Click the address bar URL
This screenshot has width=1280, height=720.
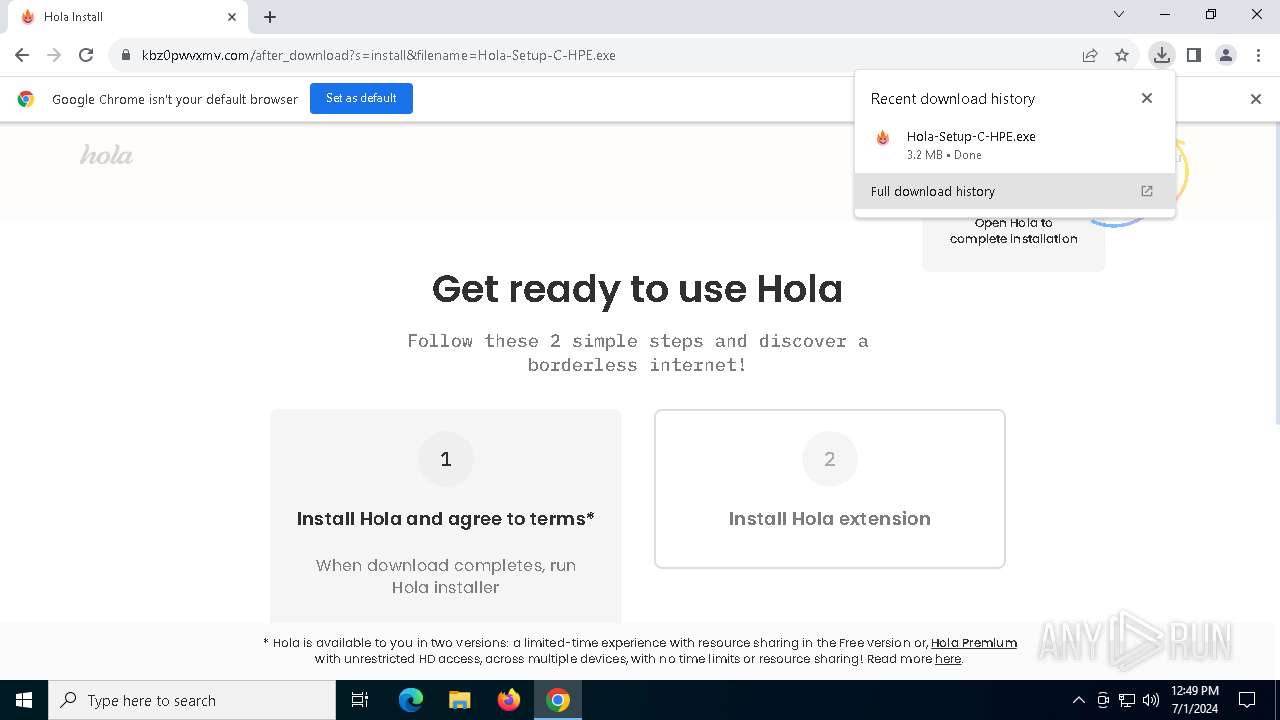[378, 55]
